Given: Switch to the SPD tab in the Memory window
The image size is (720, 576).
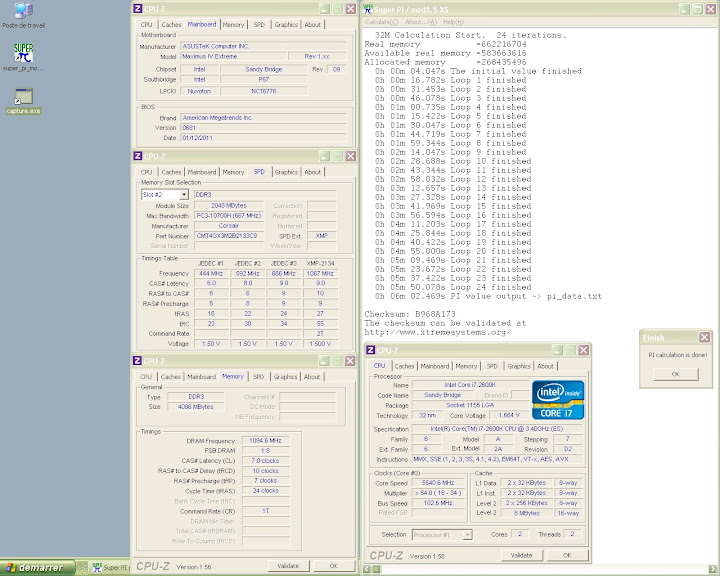Looking at the screenshot, I should [259, 377].
